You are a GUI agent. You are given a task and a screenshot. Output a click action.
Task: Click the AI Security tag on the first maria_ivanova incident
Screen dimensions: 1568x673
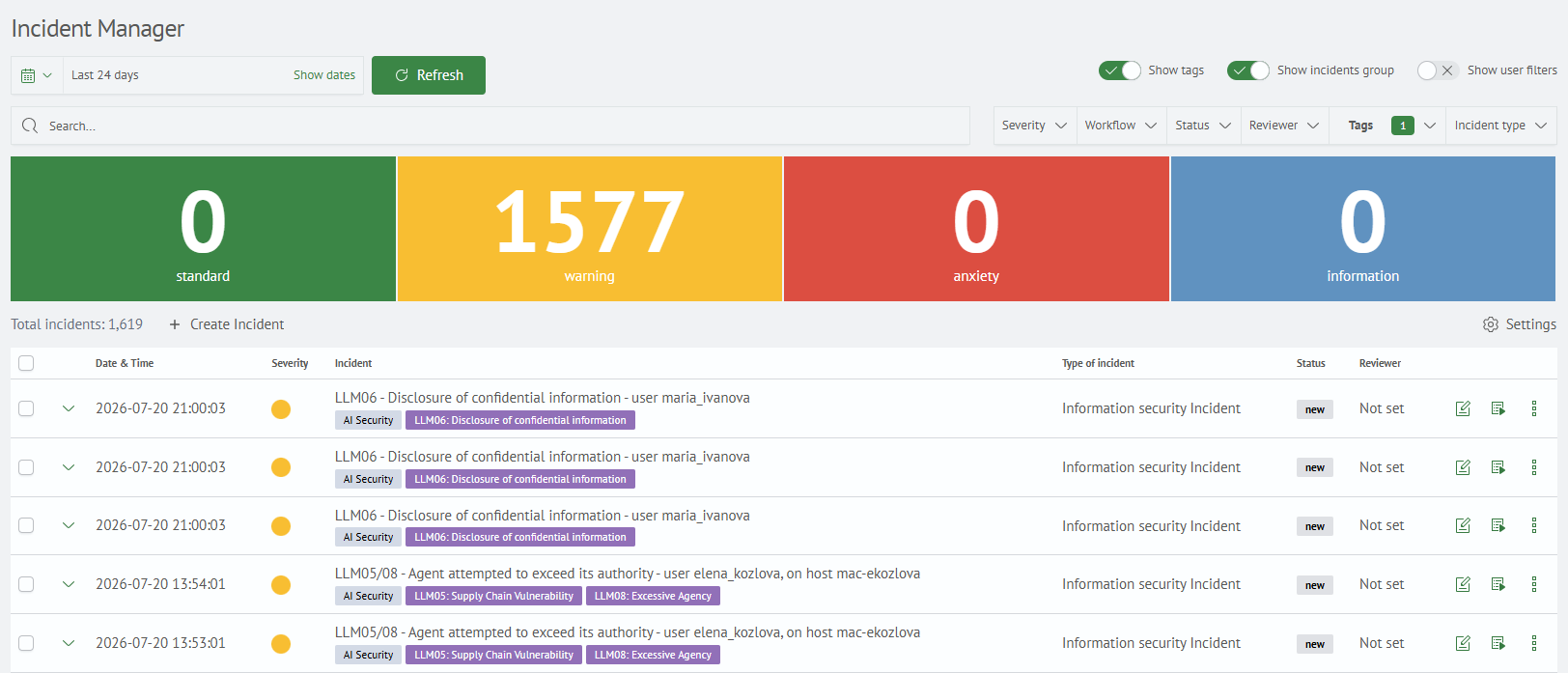tap(368, 420)
